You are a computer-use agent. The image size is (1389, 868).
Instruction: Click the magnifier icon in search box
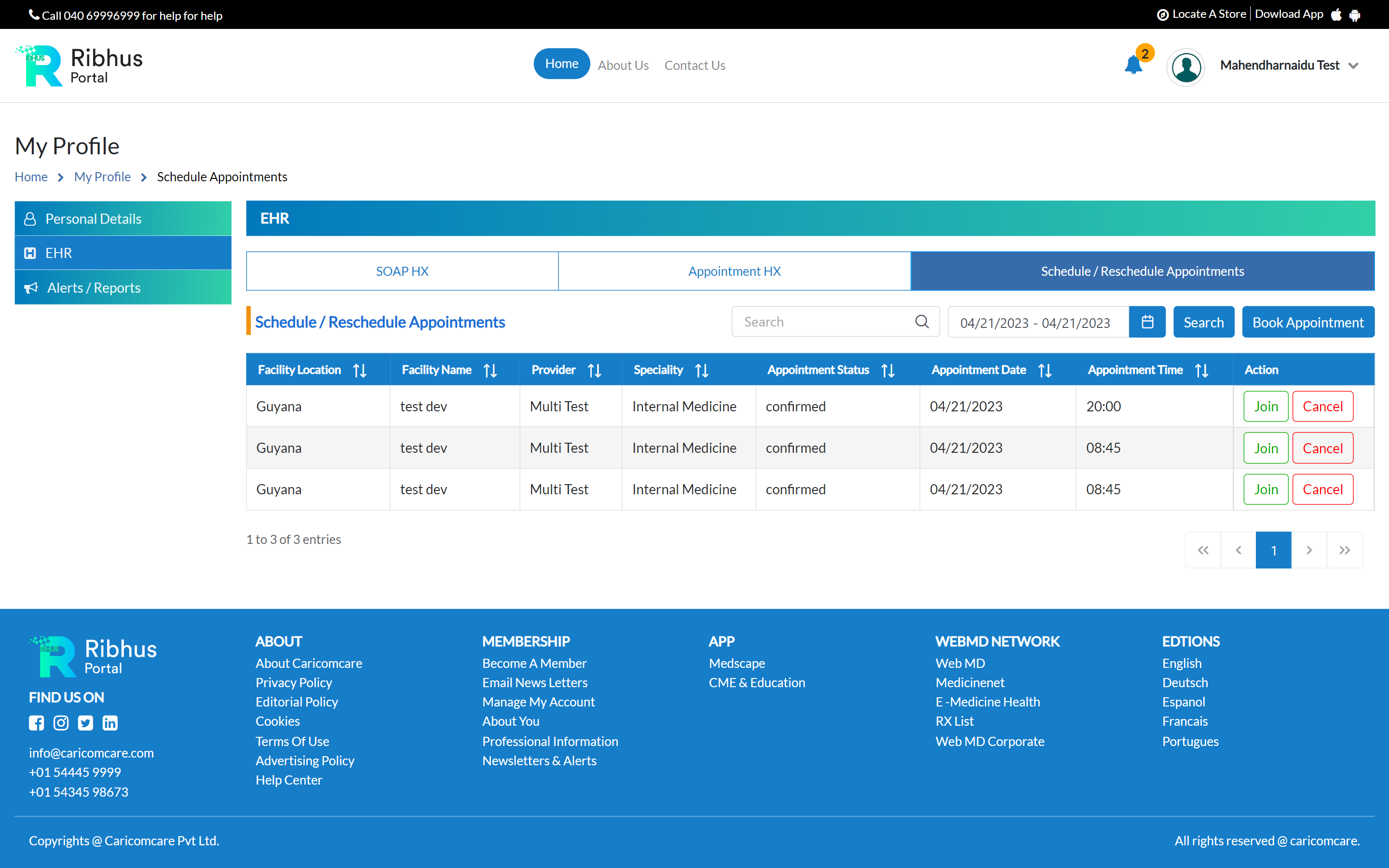[x=922, y=322]
